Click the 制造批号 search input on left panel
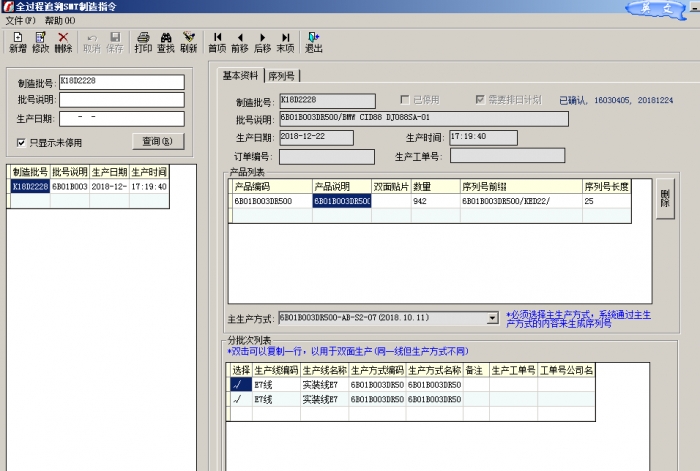The width and height of the screenshot is (700, 471). pos(122,82)
